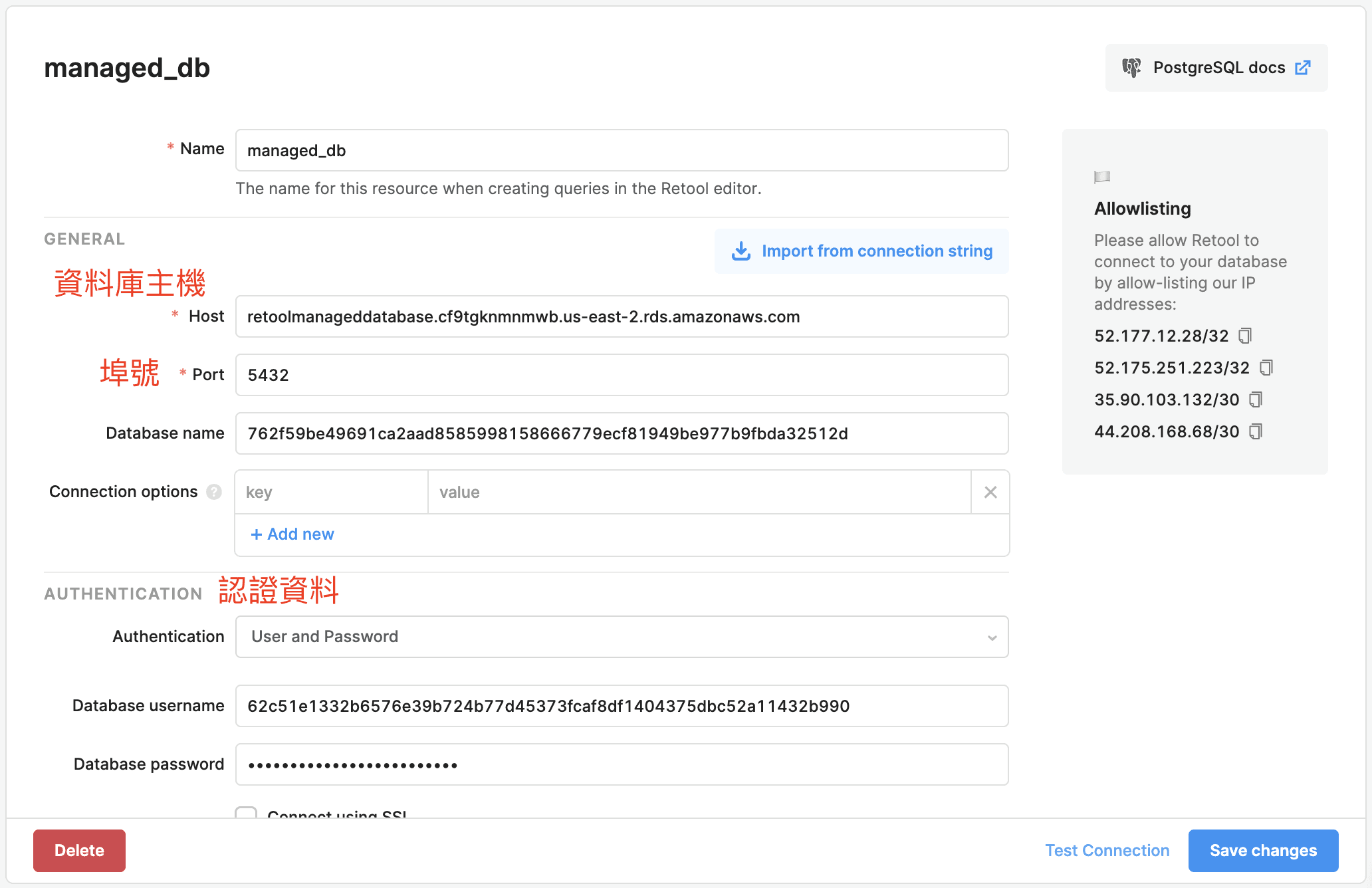
Task: Select the IP text 44.208.168.68/30
Action: 1167,431
